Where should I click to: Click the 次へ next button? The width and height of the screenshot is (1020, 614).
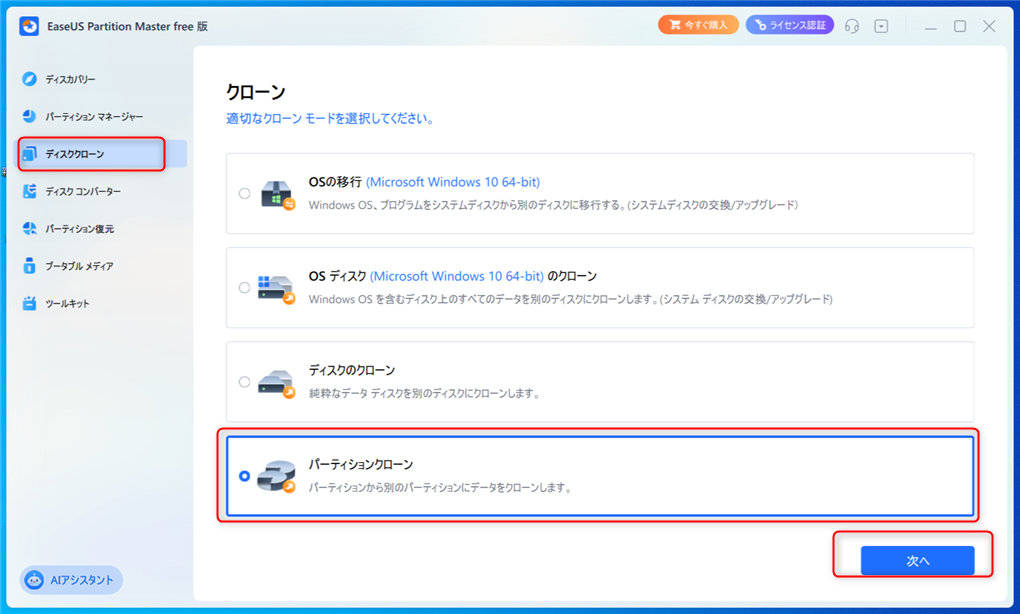(917, 561)
